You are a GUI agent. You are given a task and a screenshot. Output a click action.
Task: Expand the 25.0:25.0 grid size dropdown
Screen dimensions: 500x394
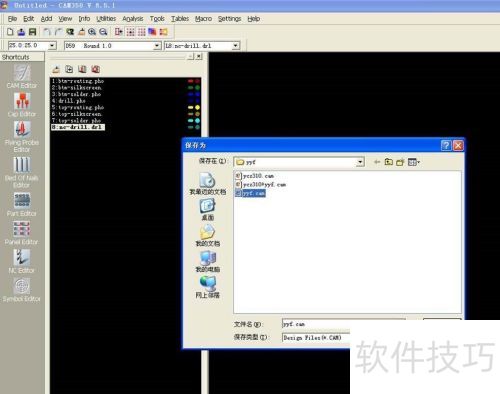[x=52, y=46]
